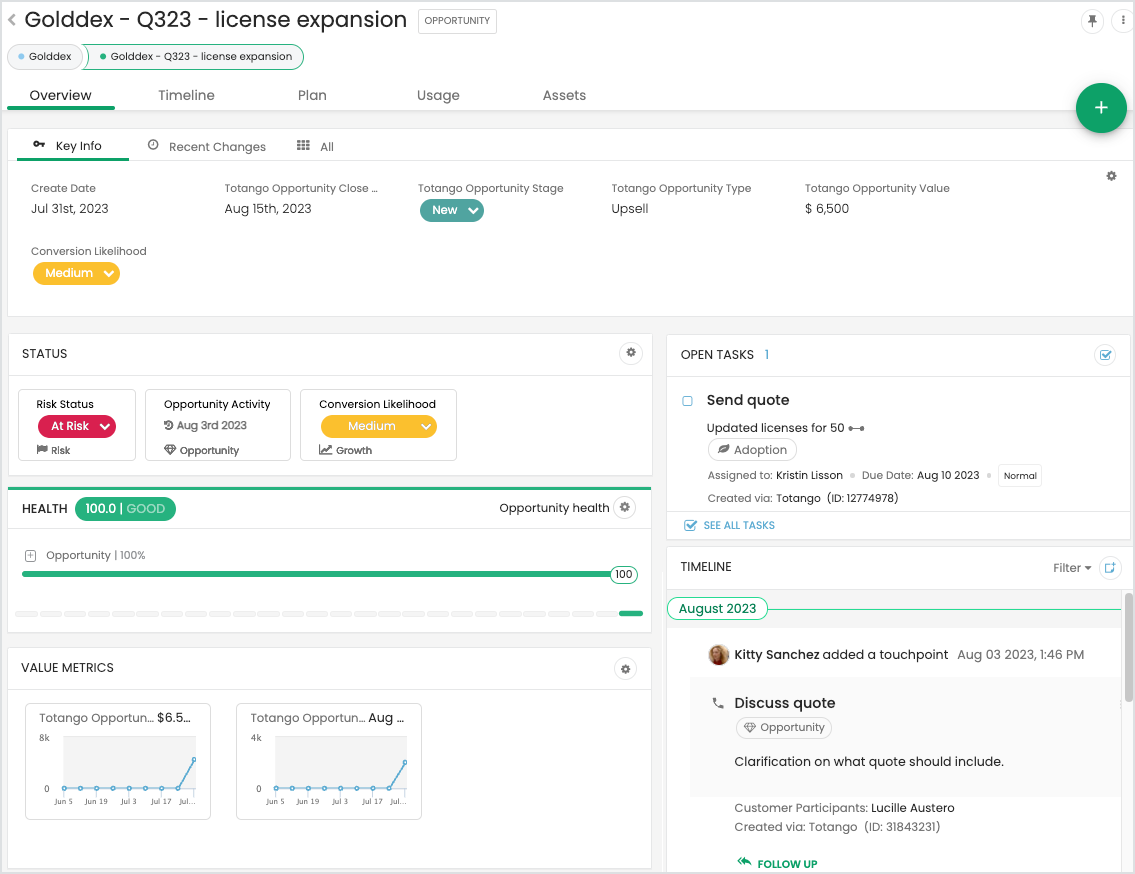
Task: Open the Send quote task title
Action: pyautogui.click(x=748, y=400)
